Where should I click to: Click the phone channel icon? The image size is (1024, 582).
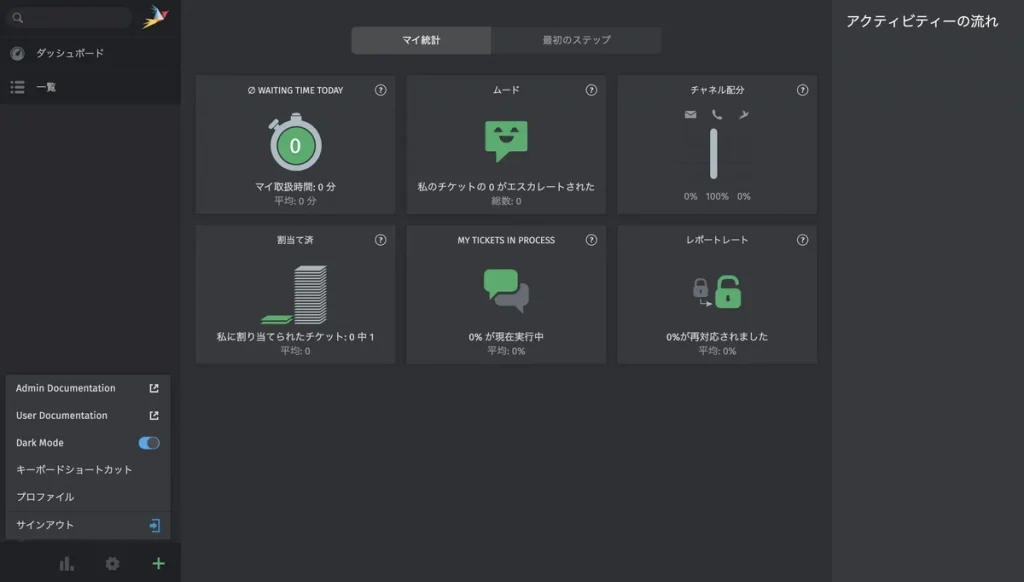(717, 114)
